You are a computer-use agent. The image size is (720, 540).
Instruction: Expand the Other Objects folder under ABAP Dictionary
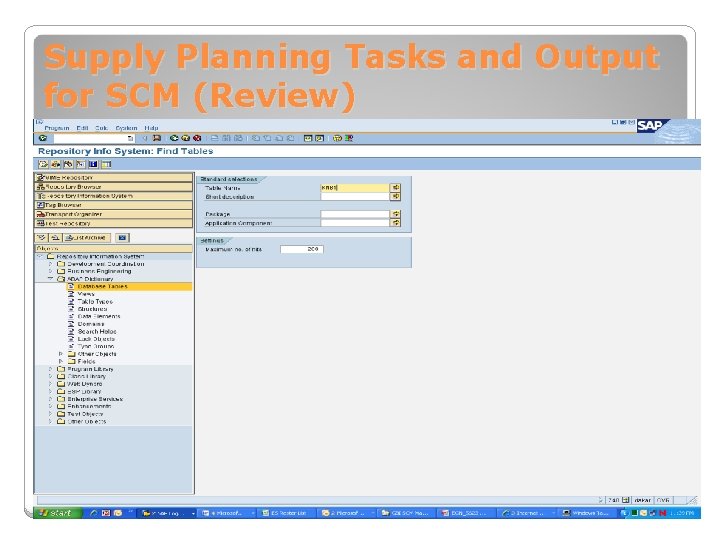coord(61,354)
